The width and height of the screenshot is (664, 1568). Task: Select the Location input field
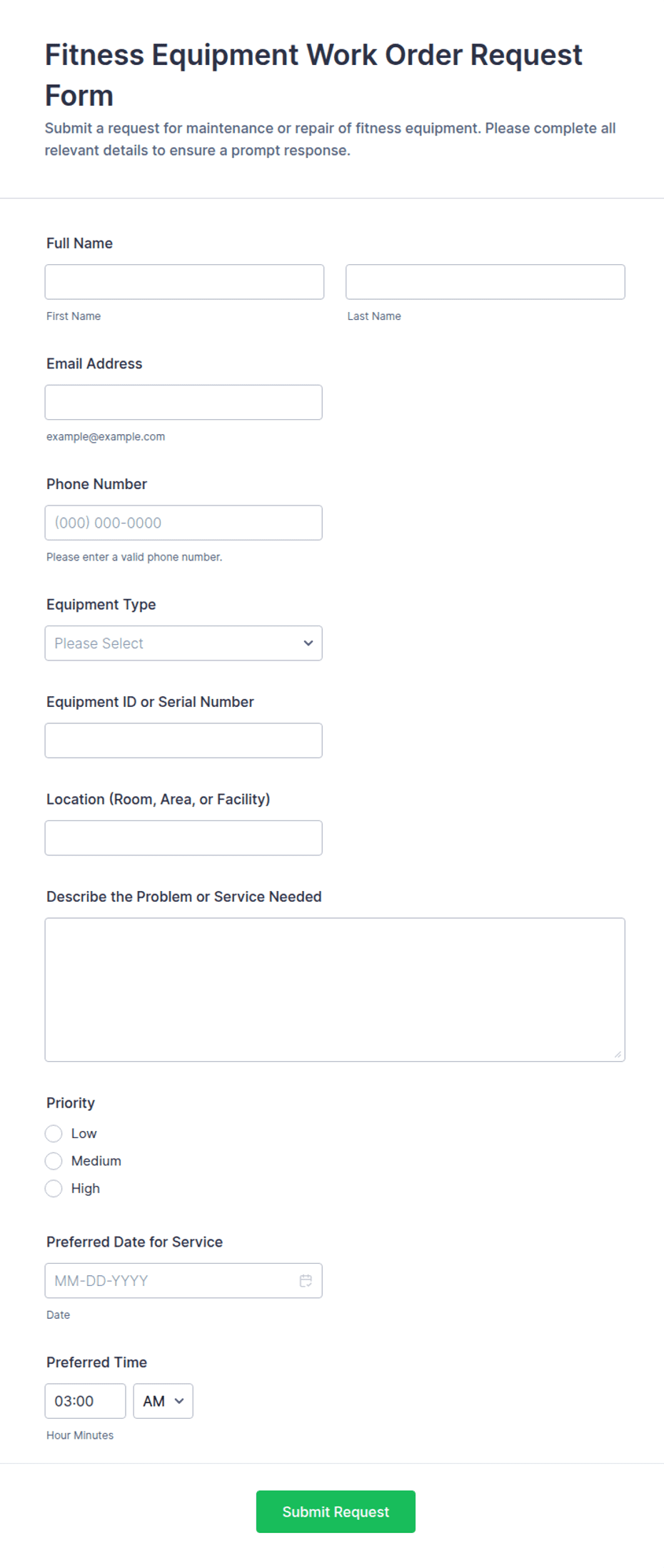pyautogui.click(x=183, y=838)
